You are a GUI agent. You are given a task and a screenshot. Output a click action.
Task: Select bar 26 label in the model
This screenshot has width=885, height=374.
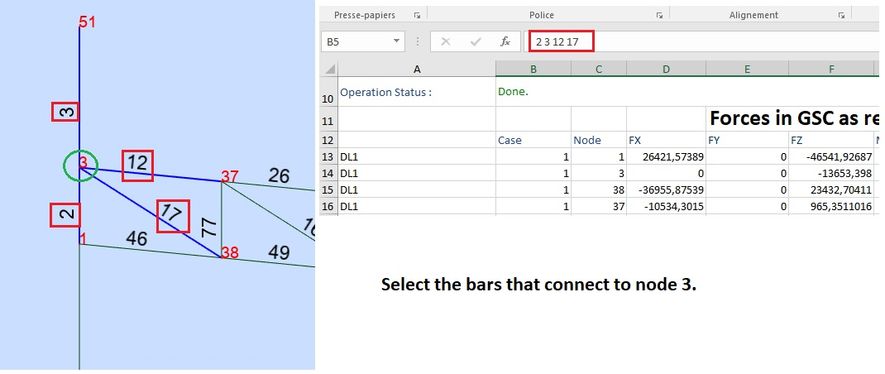(279, 176)
